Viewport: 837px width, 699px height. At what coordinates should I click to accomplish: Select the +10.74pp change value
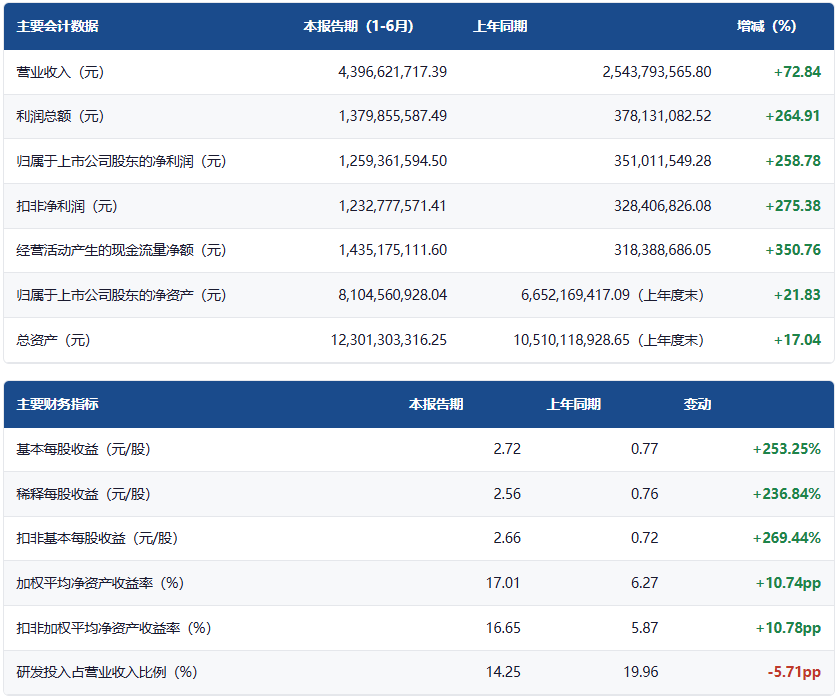point(788,583)
